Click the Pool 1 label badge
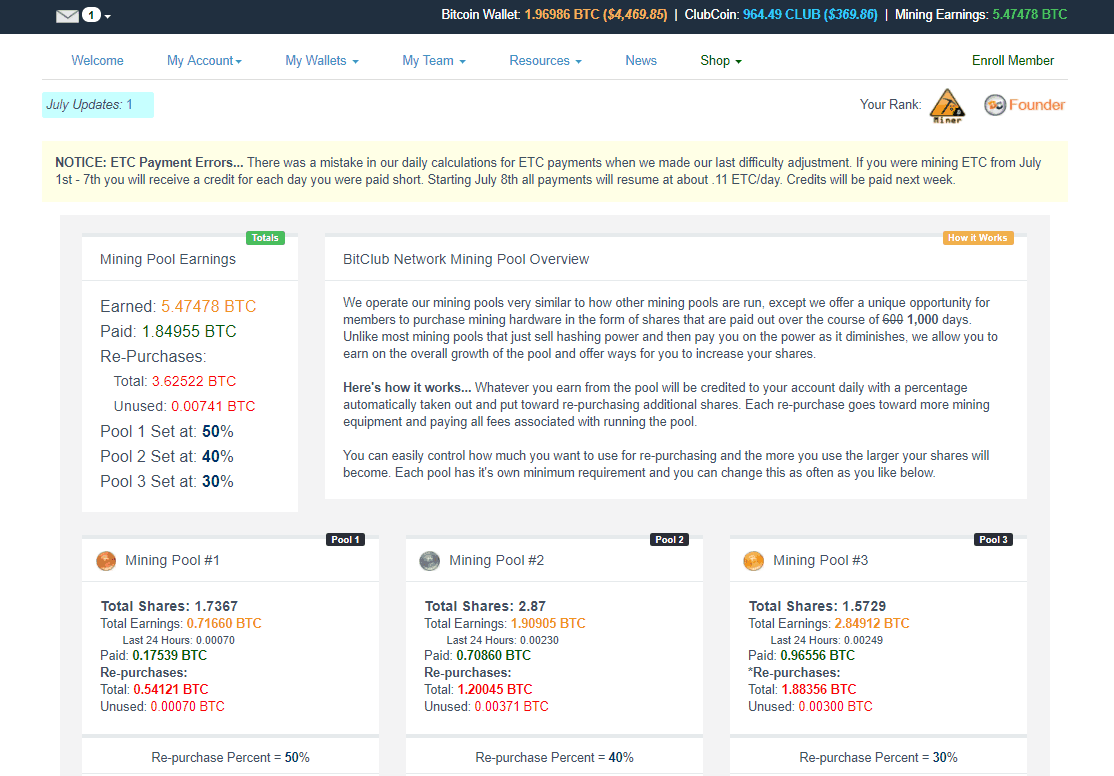The height and width of the screenshot is (776, 1114). pos(345,540)
